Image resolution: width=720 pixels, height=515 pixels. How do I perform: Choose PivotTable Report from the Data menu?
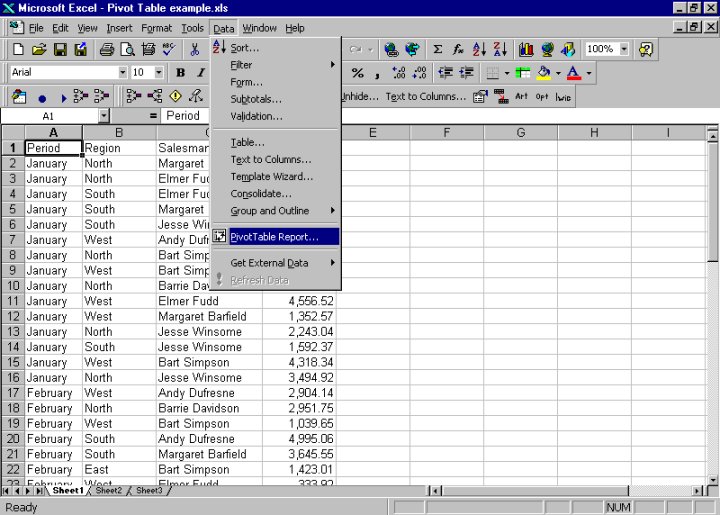click(276, 237)
